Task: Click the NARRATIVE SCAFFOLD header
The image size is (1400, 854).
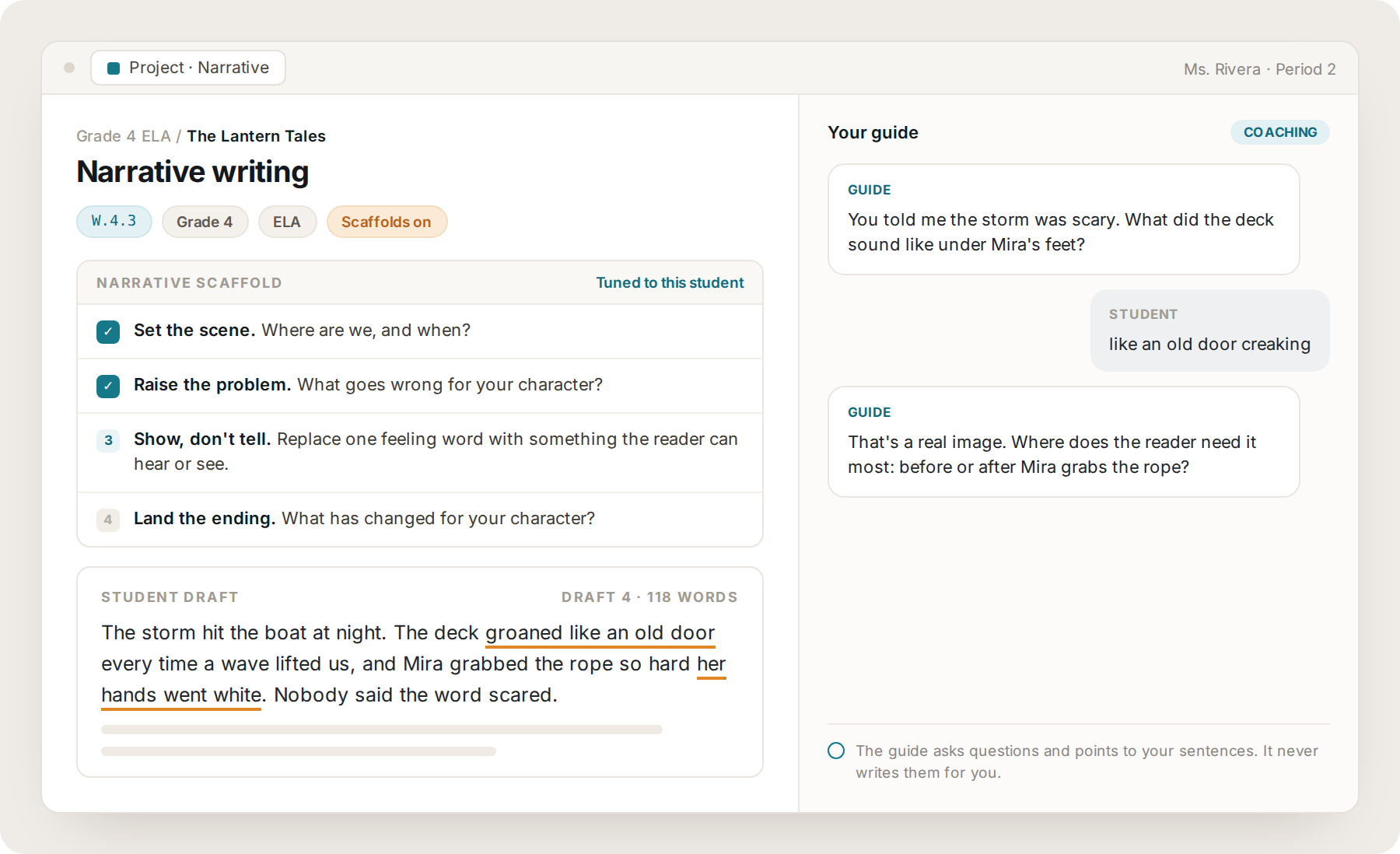Action: pyautogui.click(x=189, y=283)
